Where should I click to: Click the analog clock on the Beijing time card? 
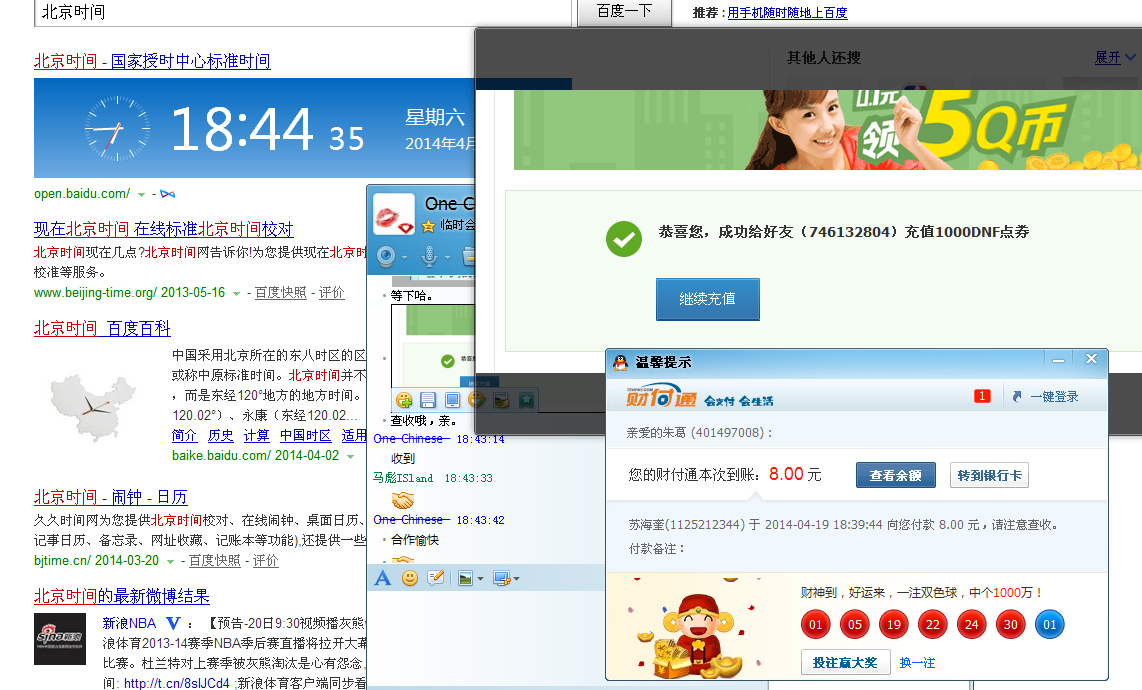(x=117, y=129)
